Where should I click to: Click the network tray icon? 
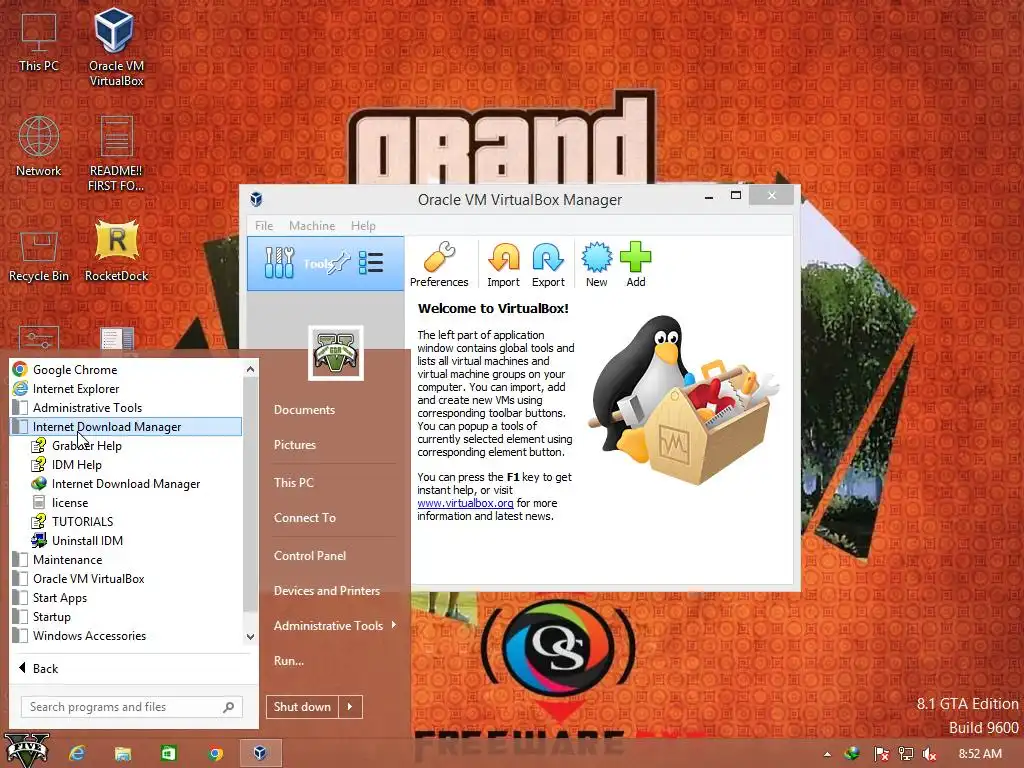906,754
